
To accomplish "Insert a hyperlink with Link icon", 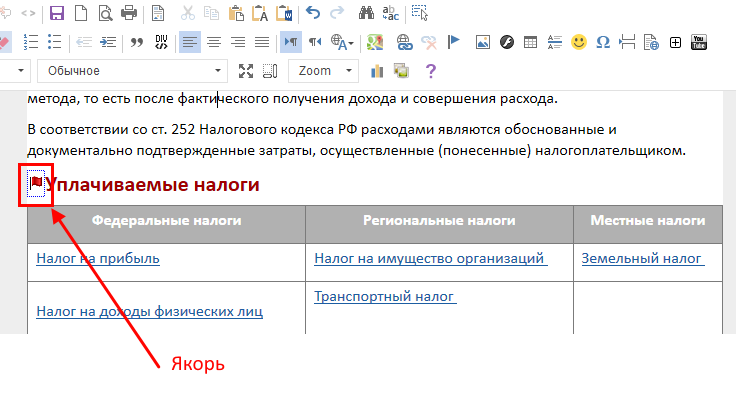I will (404, 42).
